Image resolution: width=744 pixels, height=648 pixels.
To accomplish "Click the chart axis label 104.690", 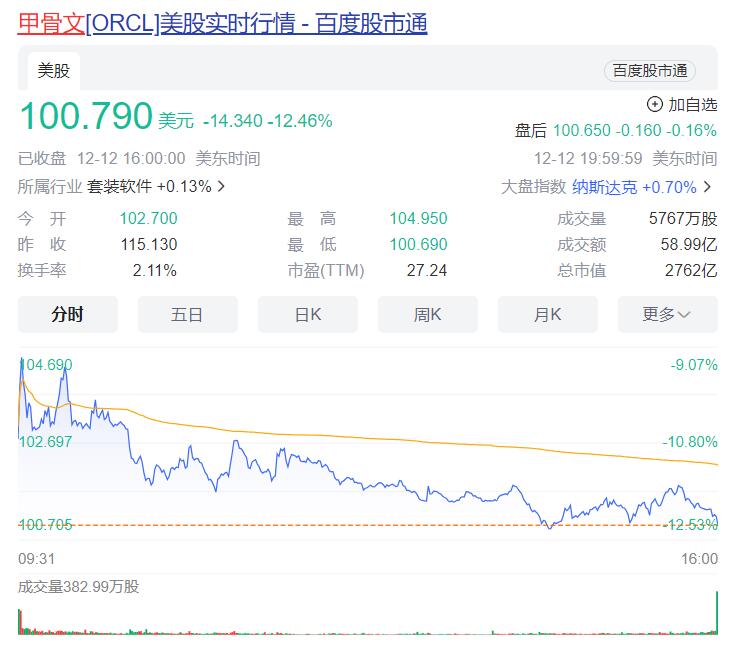I will pos(46,365).
